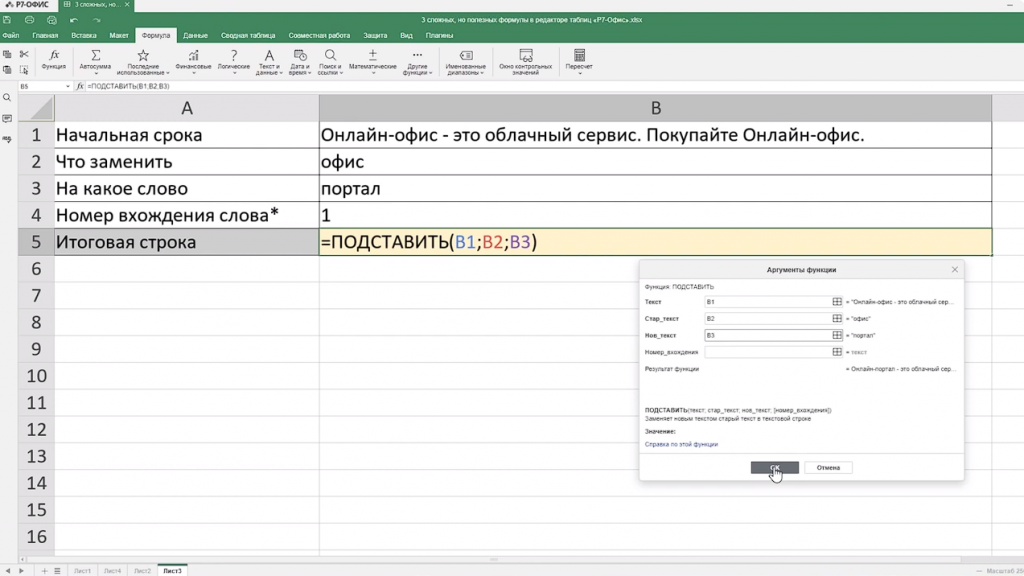The image size is (1024, 576).
Task: Open the Математические functions list
Action: tap(373, 61)
